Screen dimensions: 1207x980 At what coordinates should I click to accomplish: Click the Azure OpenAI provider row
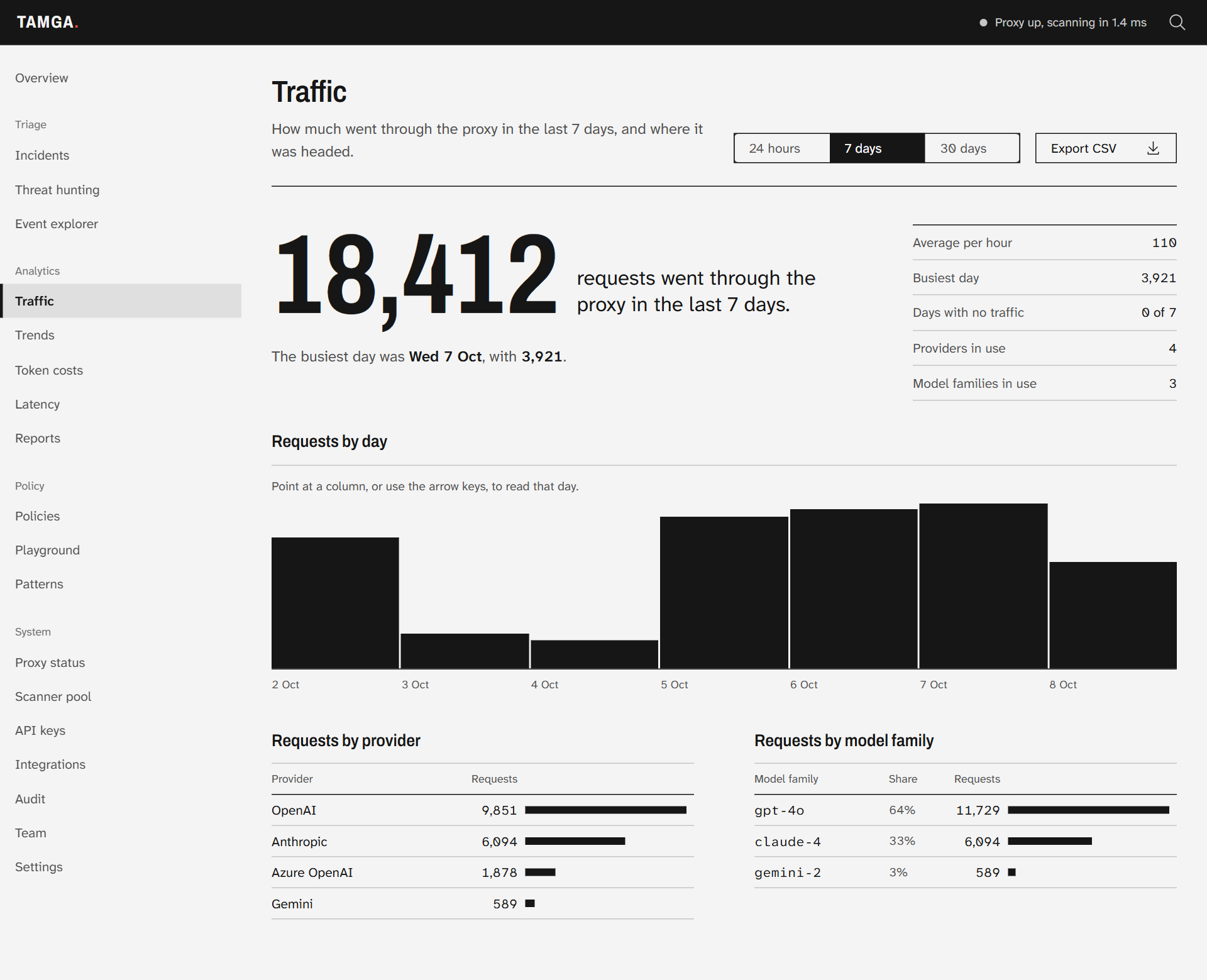(x=483, y=873)
